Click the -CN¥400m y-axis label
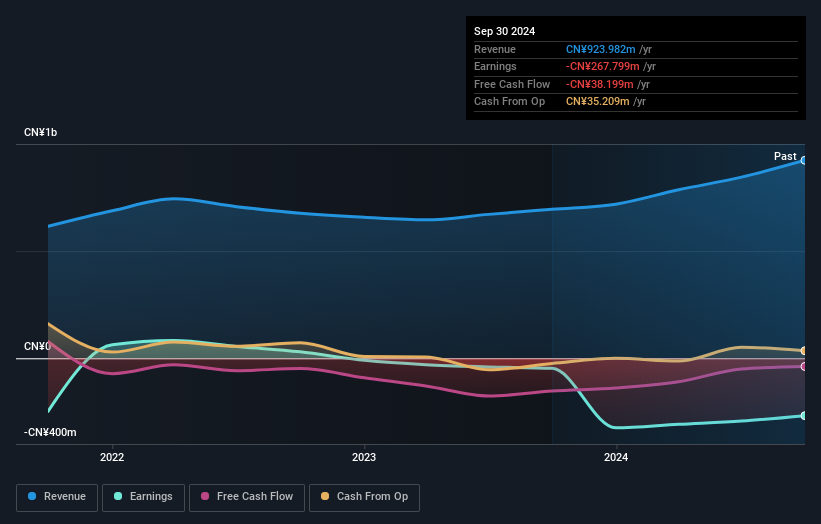This screenshot has width=821, height=524. click(x=50, y=432)
